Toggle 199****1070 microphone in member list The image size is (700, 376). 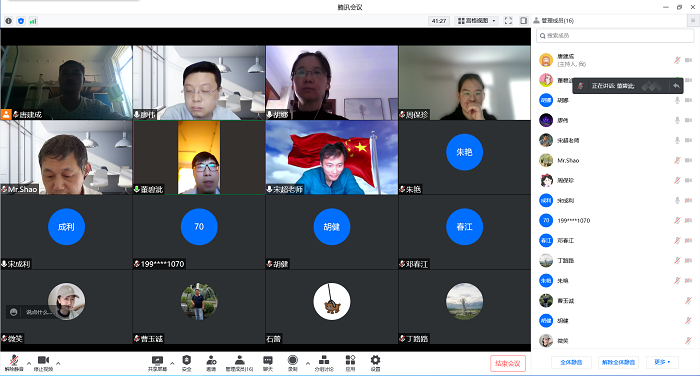pos(677,220)
